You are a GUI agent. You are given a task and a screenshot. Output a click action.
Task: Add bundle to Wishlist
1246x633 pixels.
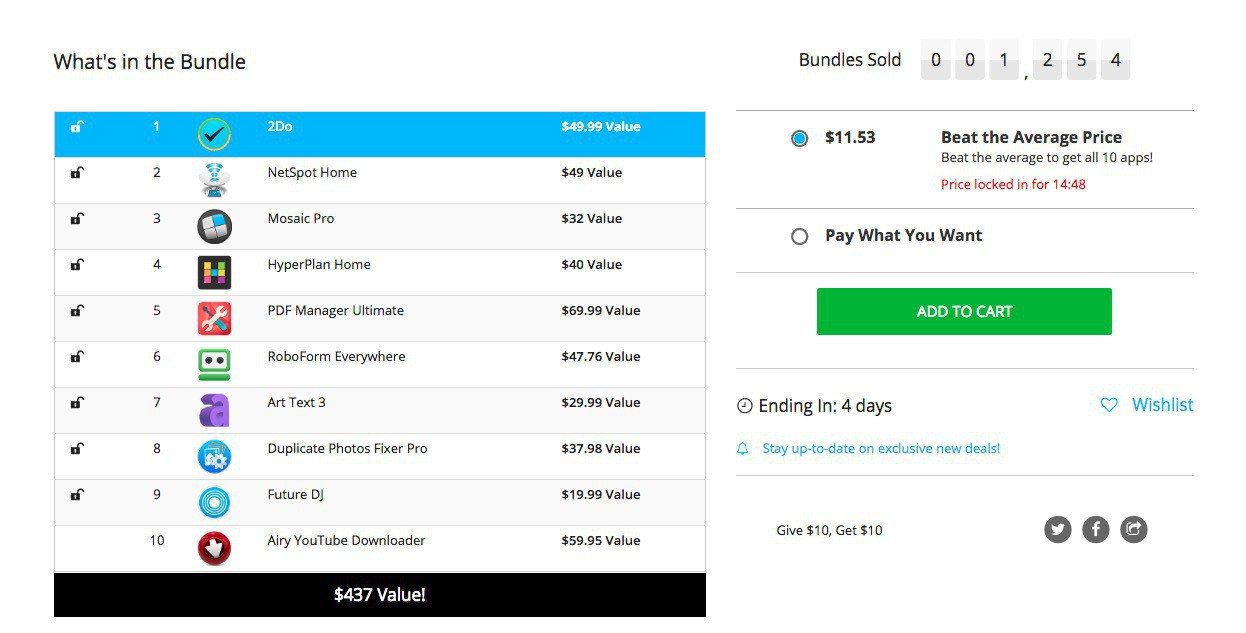click(1147, 405)
